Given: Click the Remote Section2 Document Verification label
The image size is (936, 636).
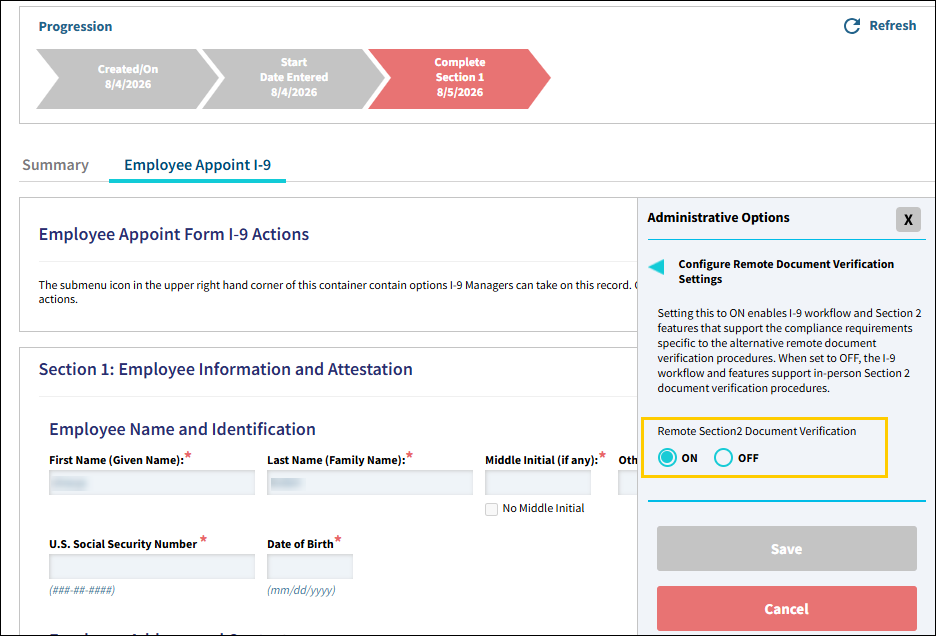Looking at the screenshot, I should 757,431.
